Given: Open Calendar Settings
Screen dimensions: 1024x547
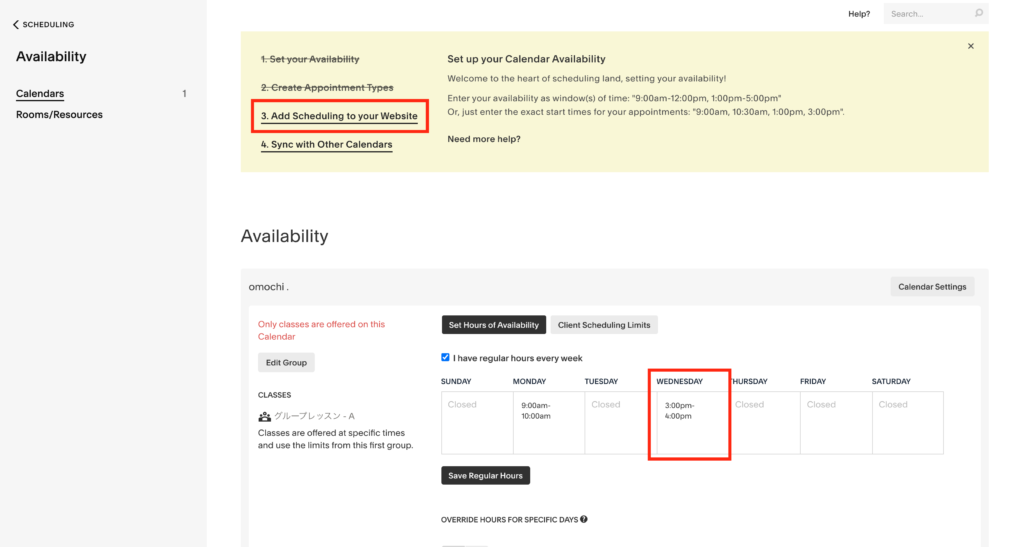Looking at the screenshot, I should [932, 287].
